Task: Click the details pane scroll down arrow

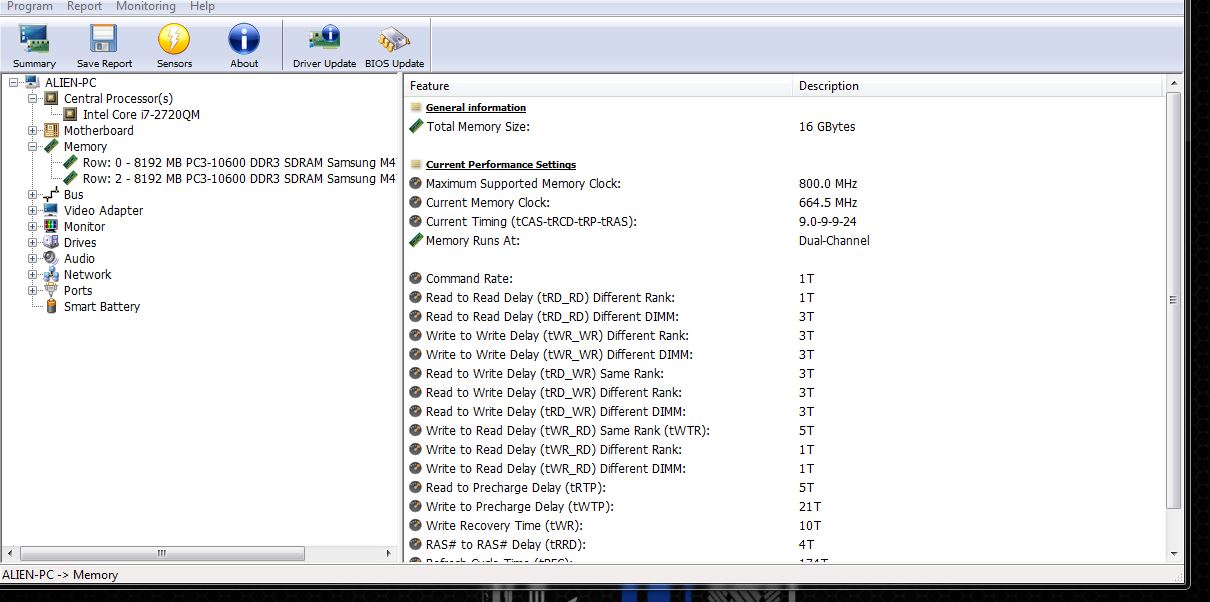Action: pyautogui.click(x=1174, y=553)
